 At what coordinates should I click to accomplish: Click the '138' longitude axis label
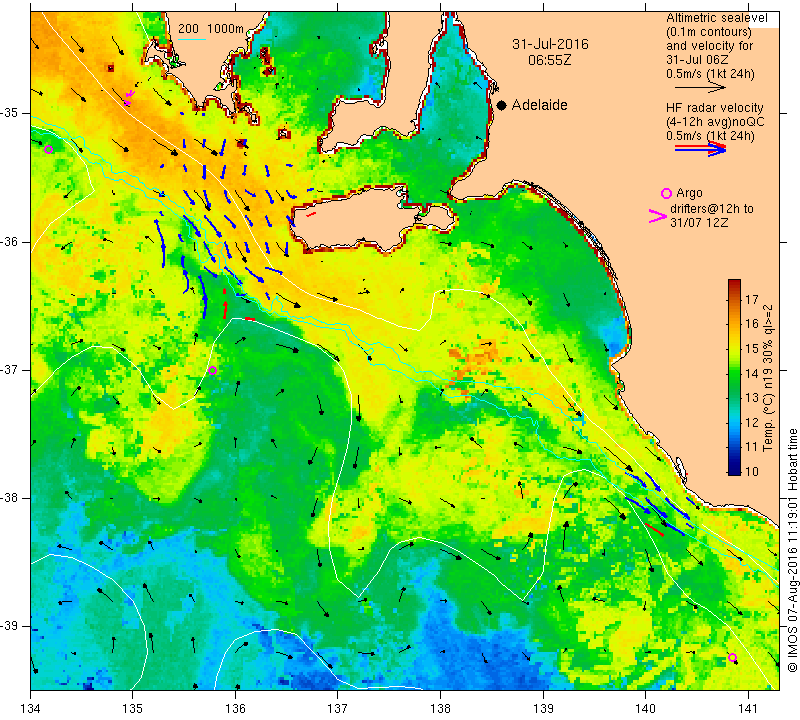pyautogui.click(x=440, y=708)
